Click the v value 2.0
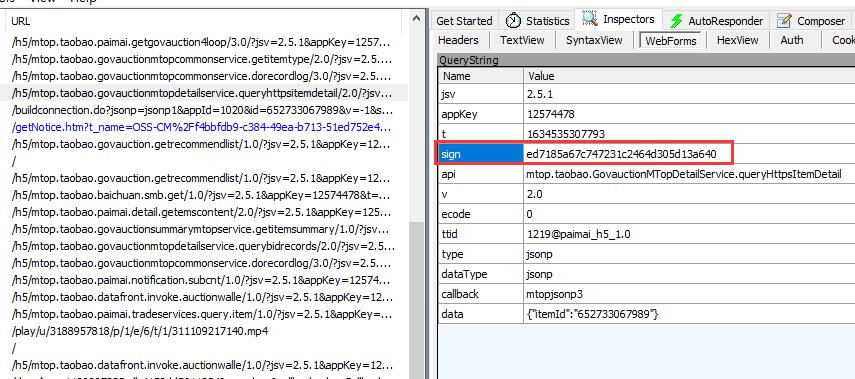The width and height of the screenshot is (855, 379). 535,194
